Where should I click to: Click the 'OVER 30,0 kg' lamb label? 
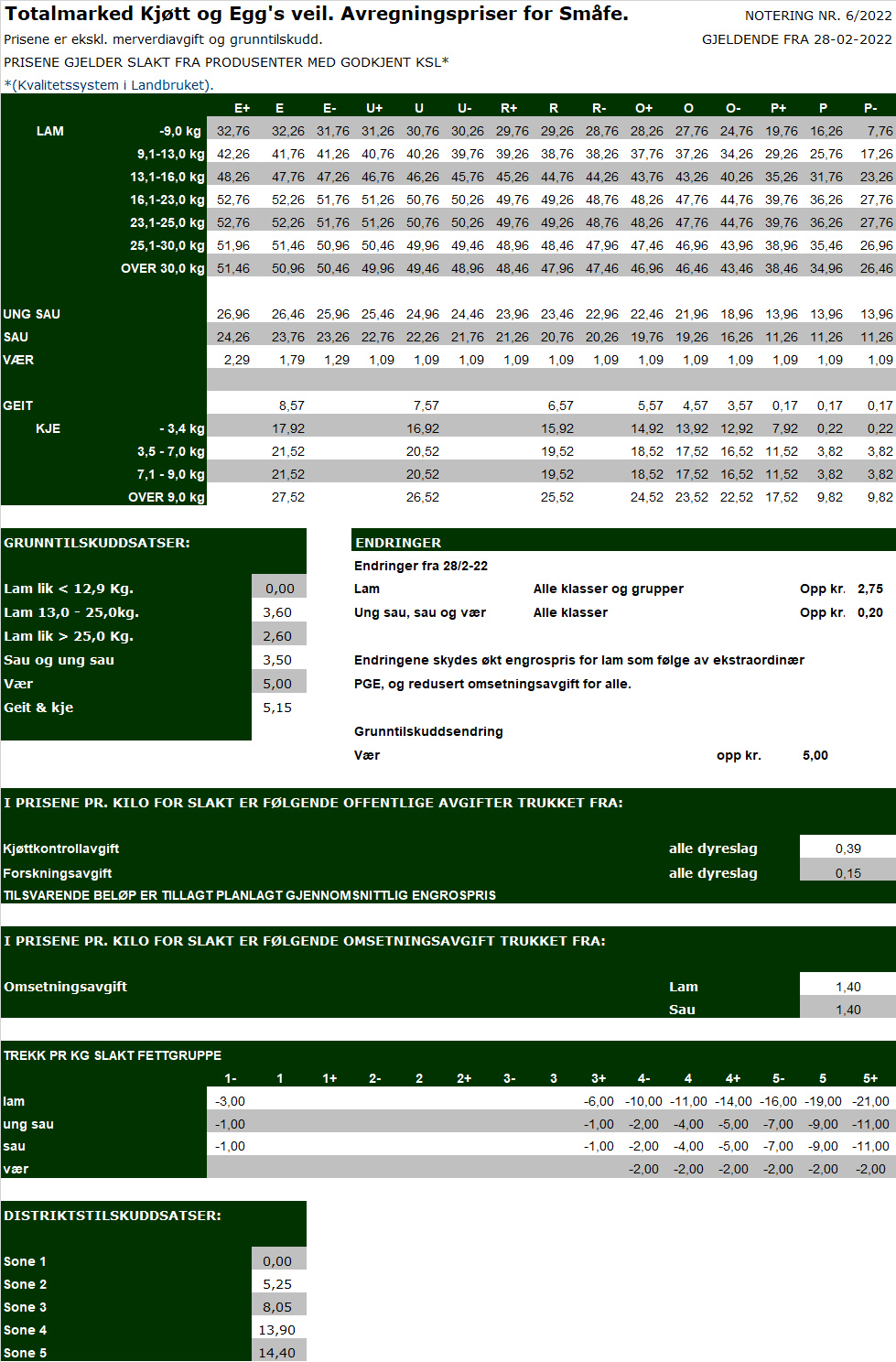click(x=163, y=268)
